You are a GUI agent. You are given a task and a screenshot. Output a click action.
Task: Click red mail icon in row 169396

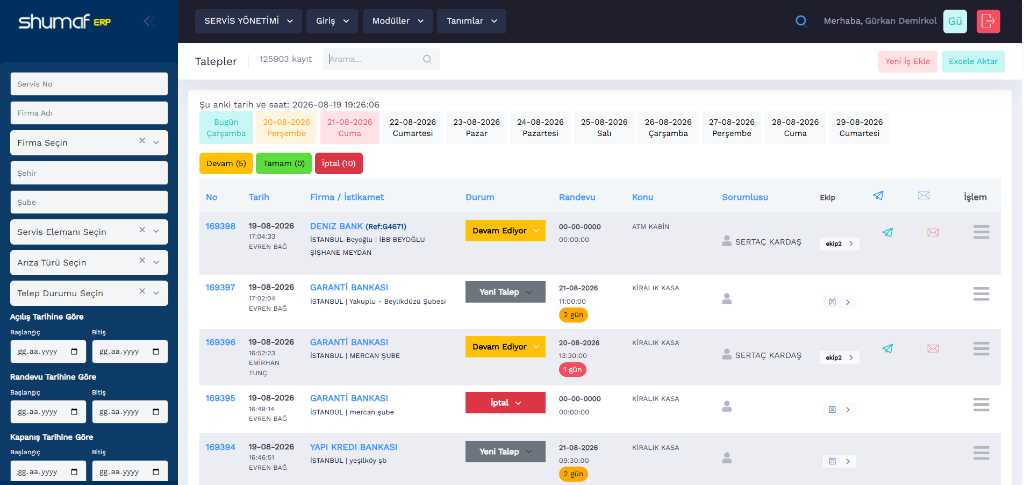click(x=933, y=349)
